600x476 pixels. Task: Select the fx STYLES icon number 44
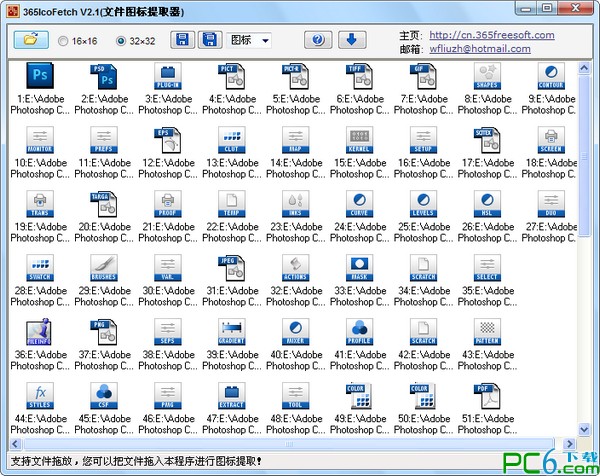(40, 395)
